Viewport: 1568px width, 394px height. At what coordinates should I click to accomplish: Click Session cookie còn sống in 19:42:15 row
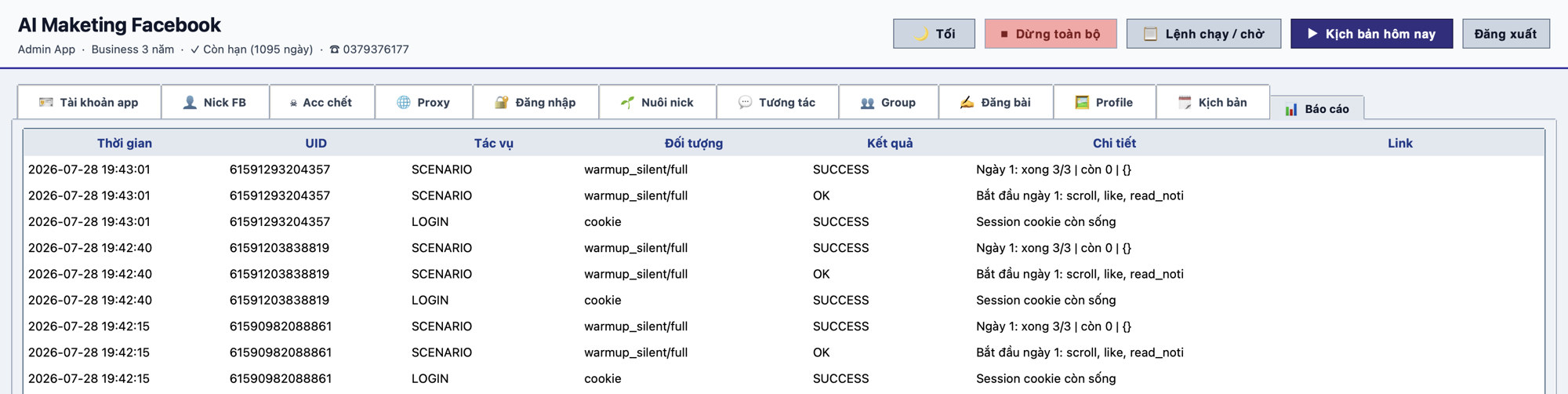(1046, 378)
